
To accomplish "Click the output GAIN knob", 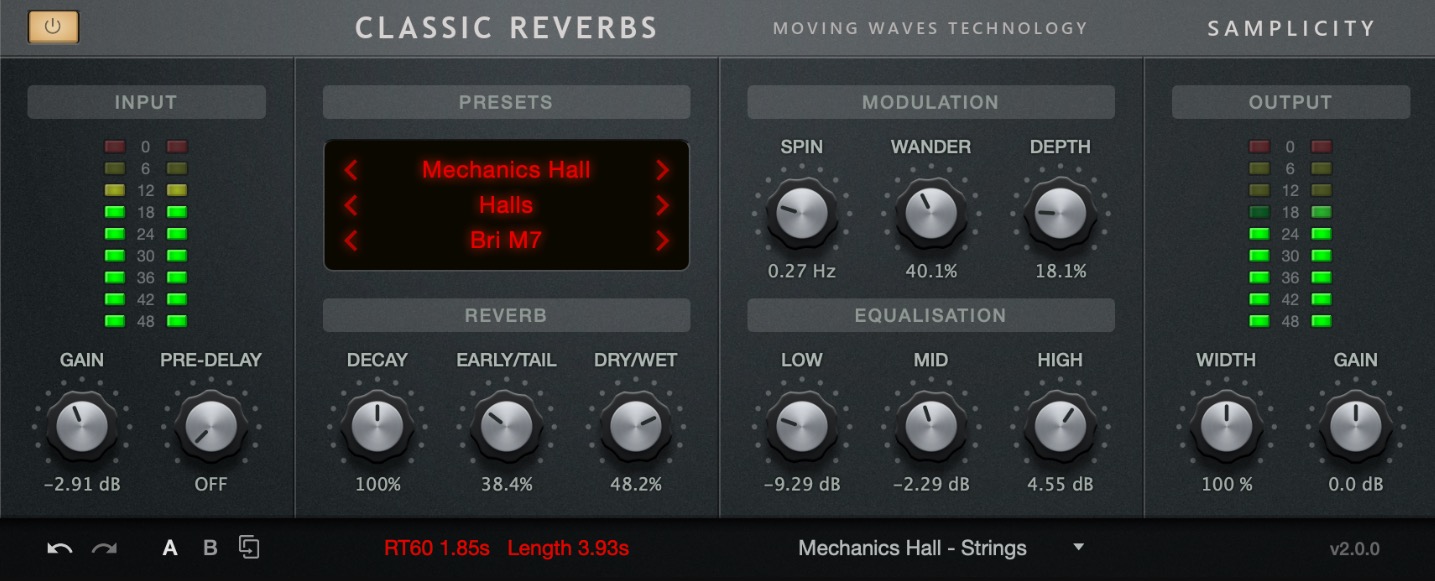I will click(x=1355, y=427).
